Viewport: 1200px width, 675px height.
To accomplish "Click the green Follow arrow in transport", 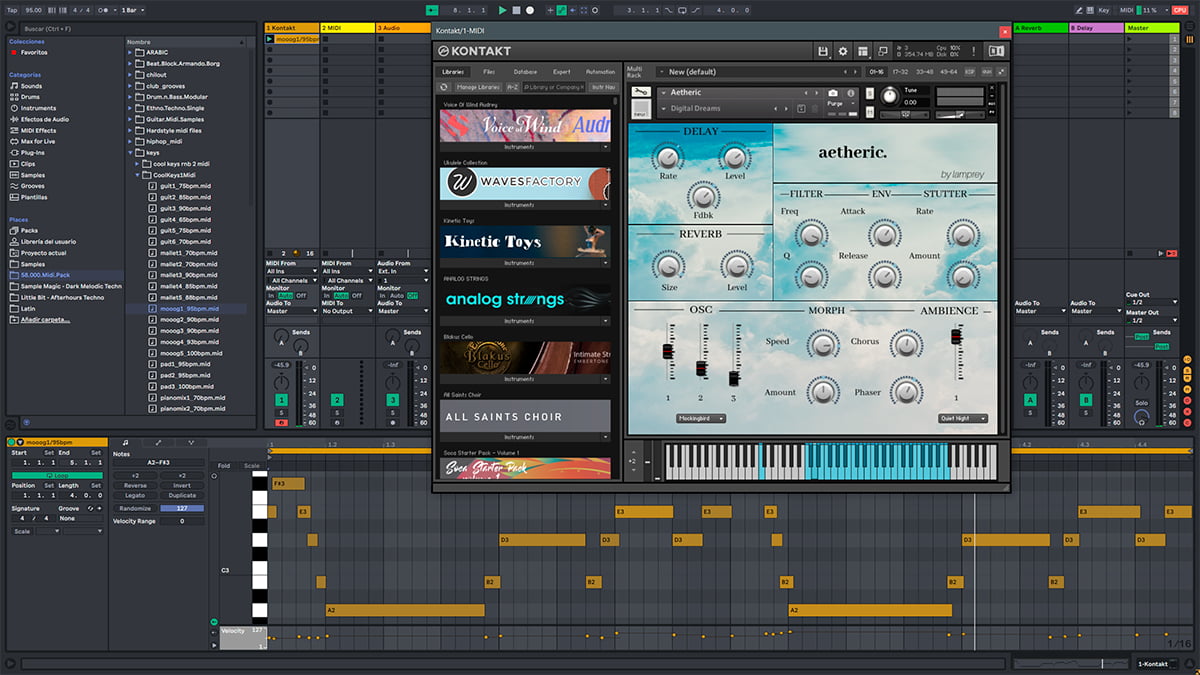I will click(432, 10).
